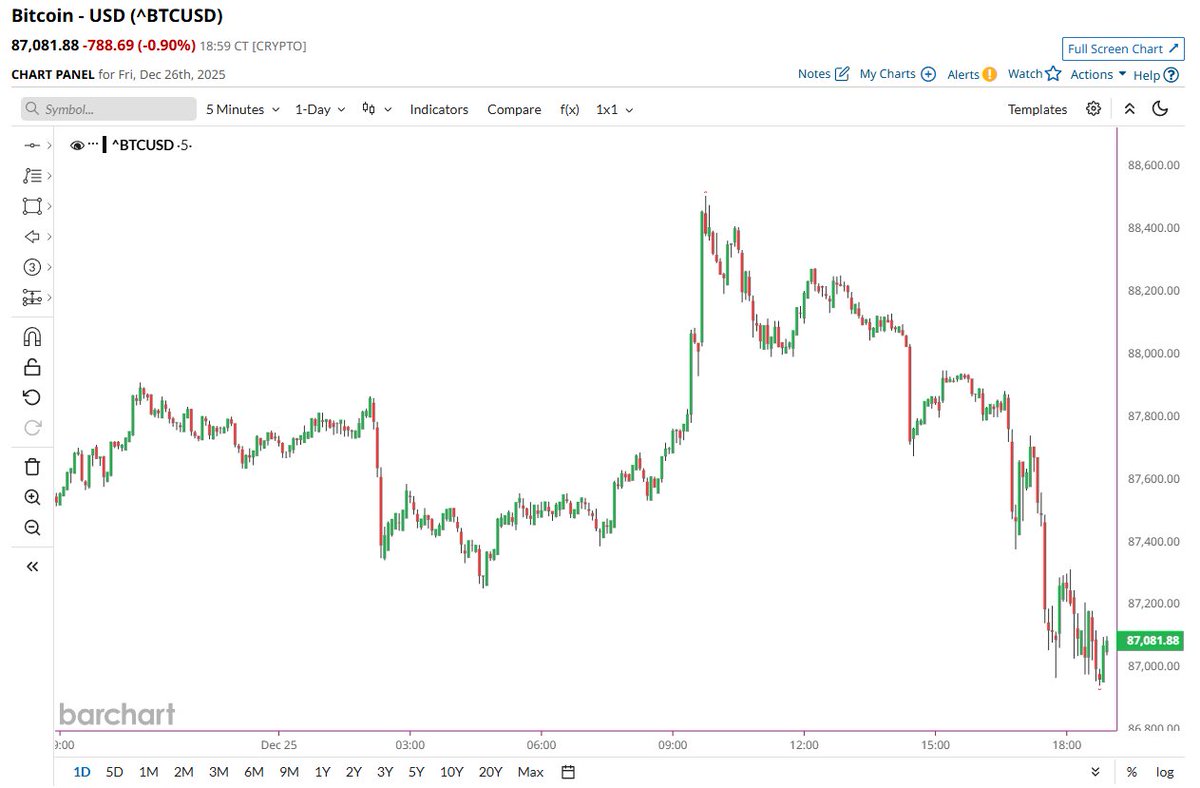Image resolution: width=1200 pixels, height=788 pixels.
Task: Click the green 87,081.88 price label
Action: point(1152,640)
